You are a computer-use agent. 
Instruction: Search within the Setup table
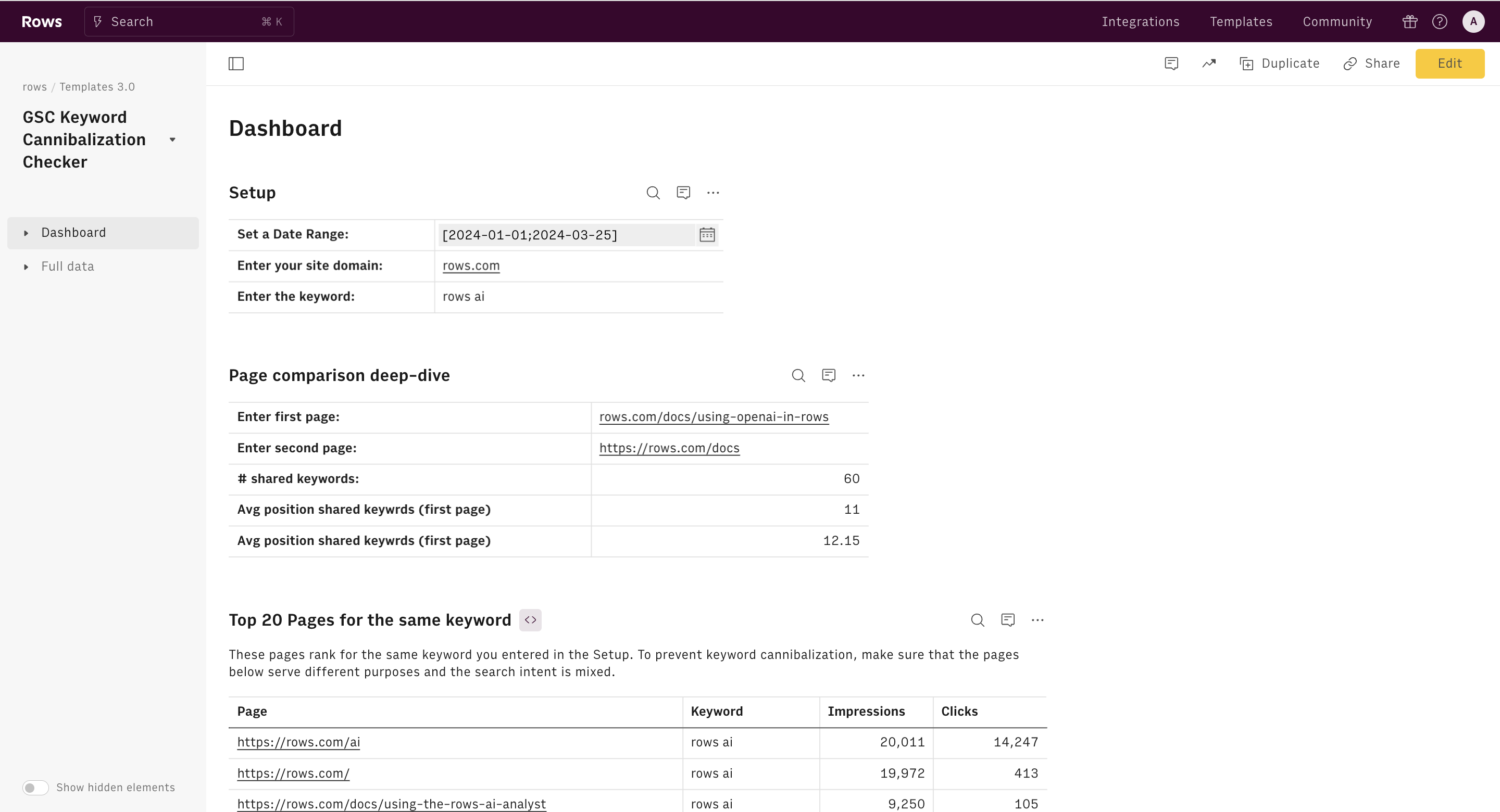point(653,193)
